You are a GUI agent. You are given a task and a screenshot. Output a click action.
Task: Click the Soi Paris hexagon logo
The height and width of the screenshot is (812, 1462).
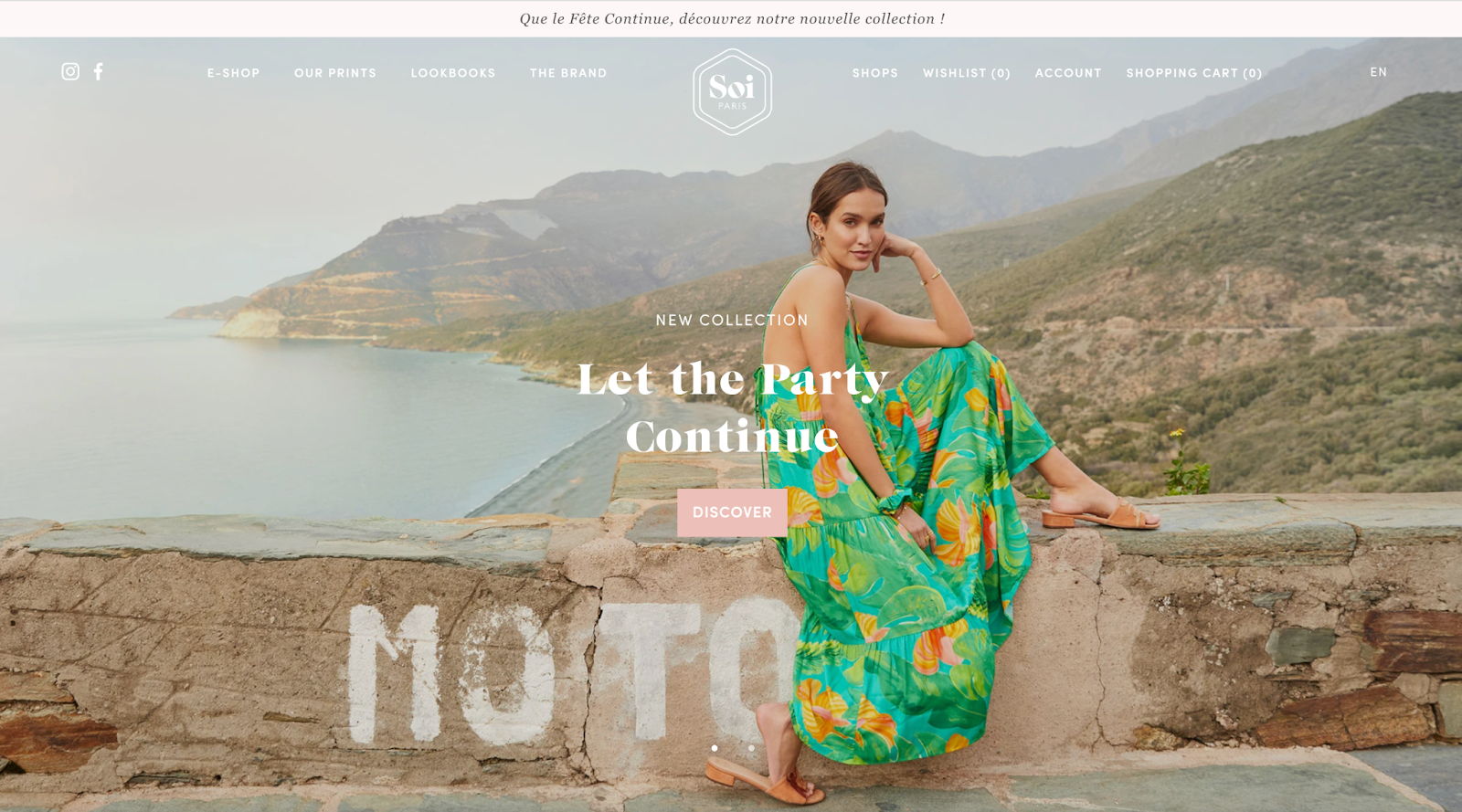(x=732, y=92)
